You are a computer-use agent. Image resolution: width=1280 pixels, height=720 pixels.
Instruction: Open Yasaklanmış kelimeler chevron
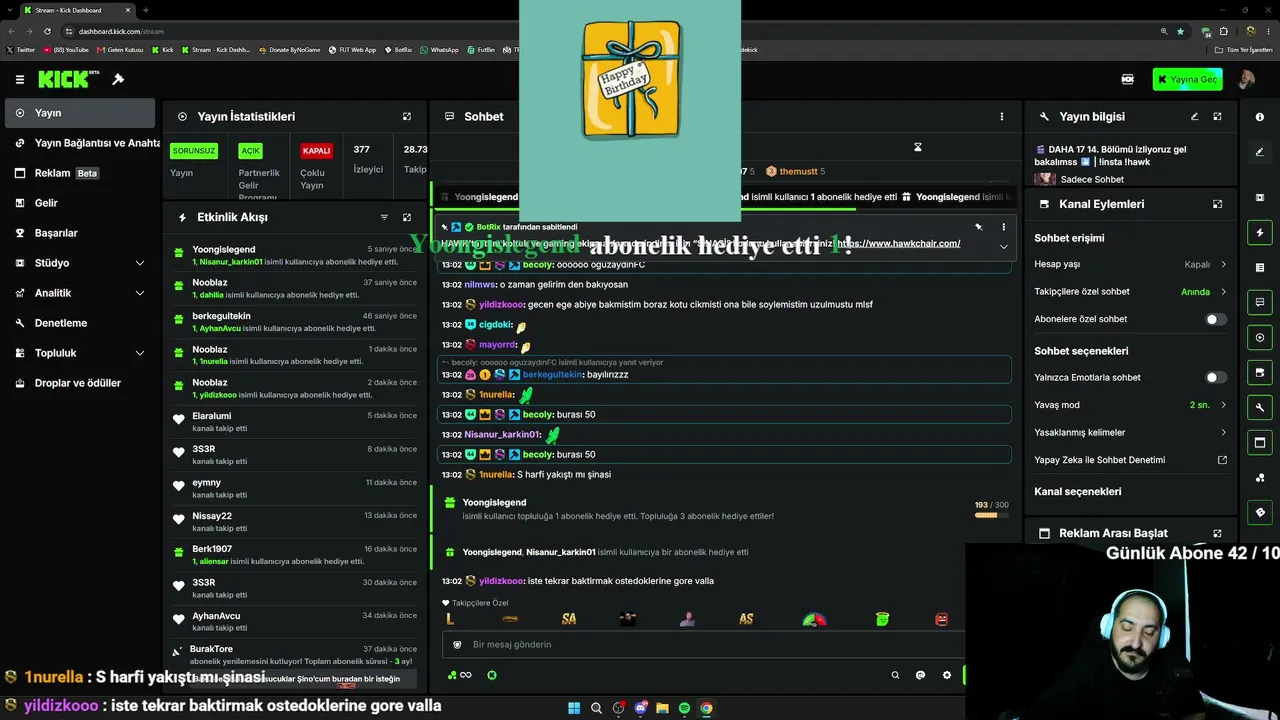pos(1223,432)
